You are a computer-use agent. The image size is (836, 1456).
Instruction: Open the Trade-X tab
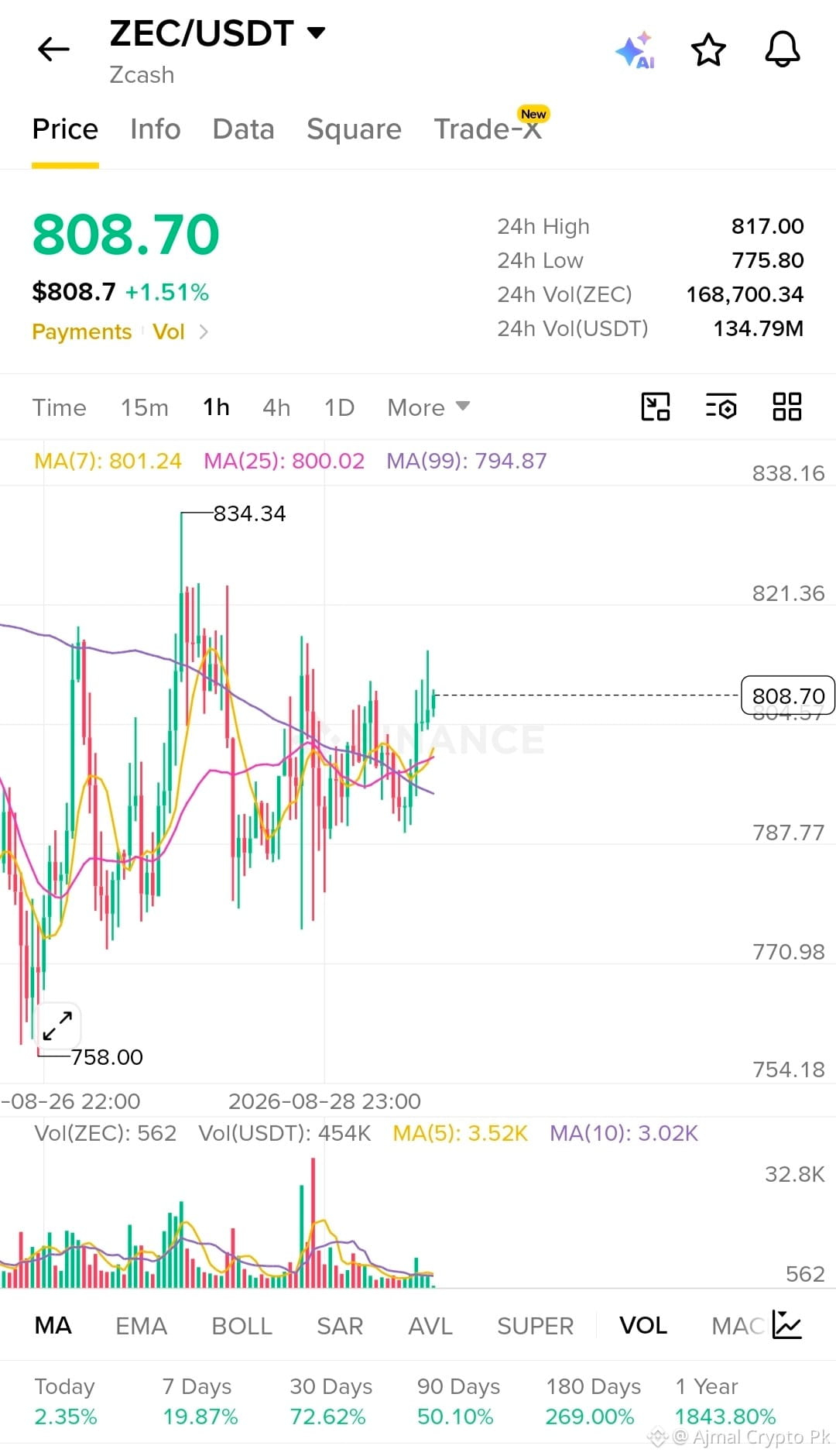pyautogui.click(x=488, y=129)
